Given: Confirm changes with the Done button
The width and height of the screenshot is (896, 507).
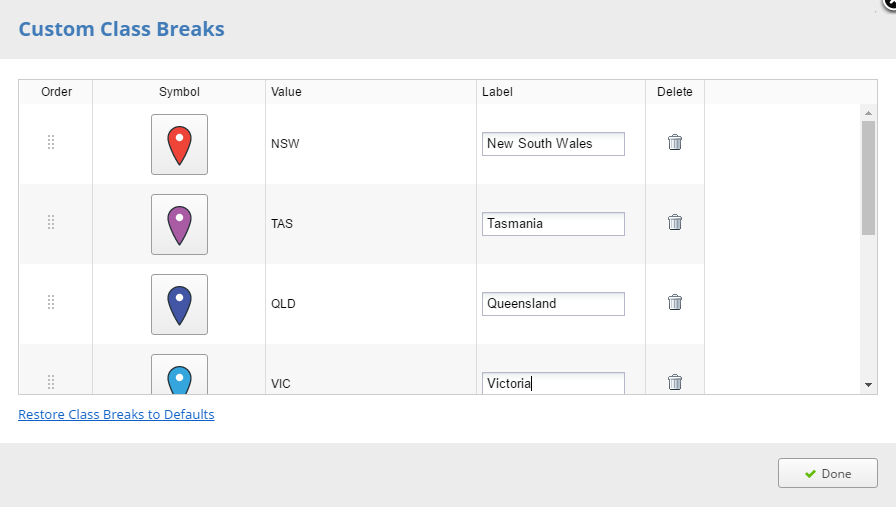Looking at the screenshot, I should (827, 473).
